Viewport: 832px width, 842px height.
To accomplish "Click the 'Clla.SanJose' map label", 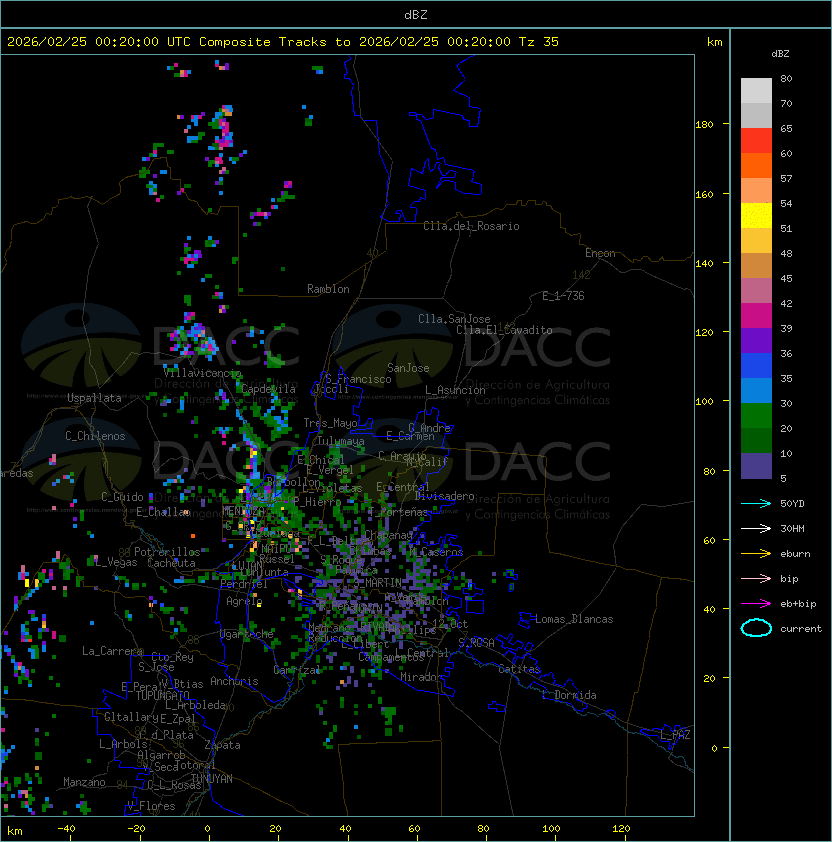I will click(454, 319).
